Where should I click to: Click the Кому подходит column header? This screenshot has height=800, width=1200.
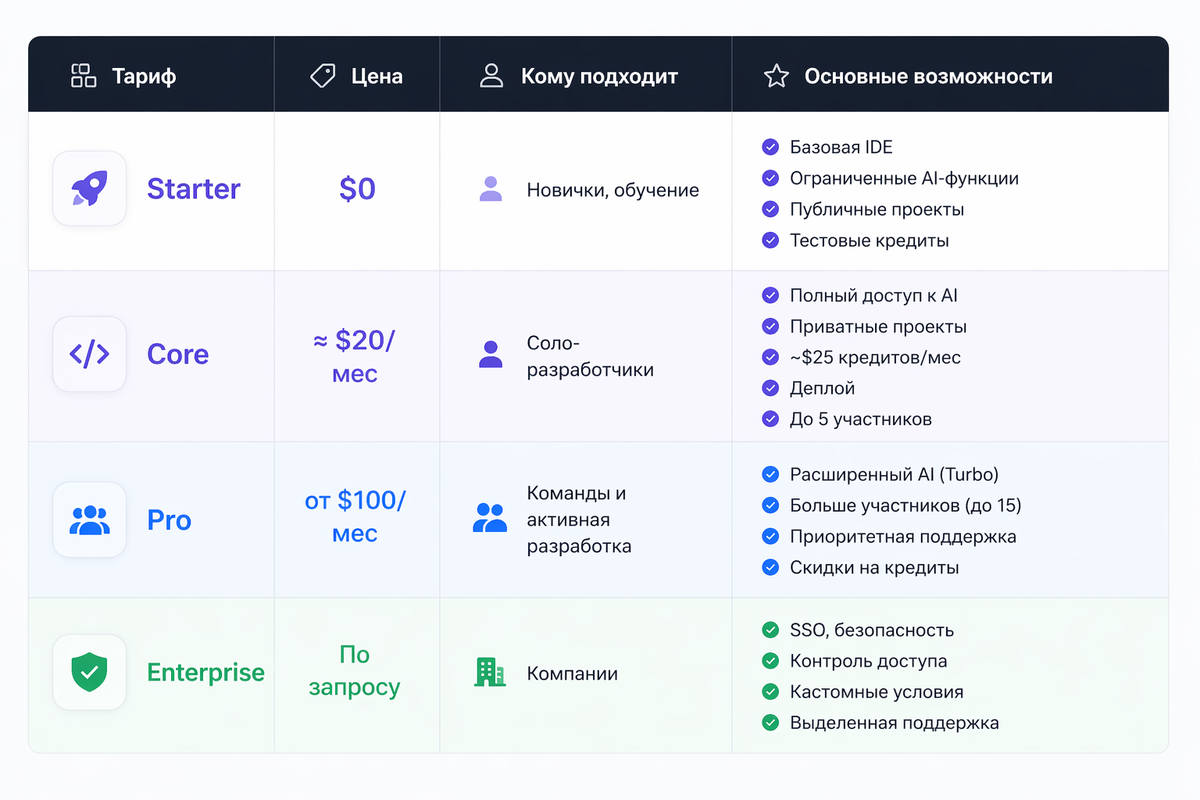coord(599,76)
